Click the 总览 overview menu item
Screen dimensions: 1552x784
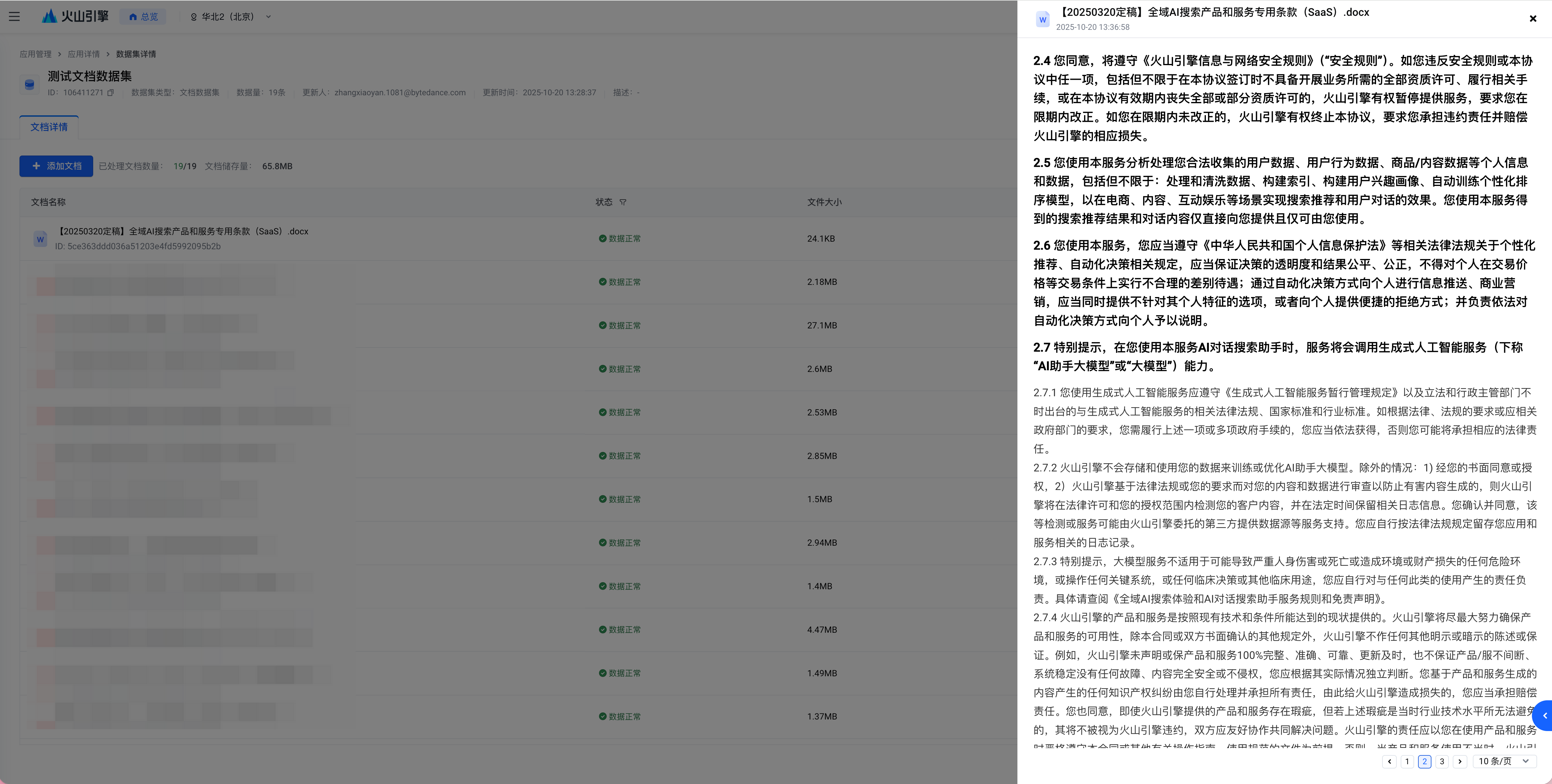click(x=143, y=17)
